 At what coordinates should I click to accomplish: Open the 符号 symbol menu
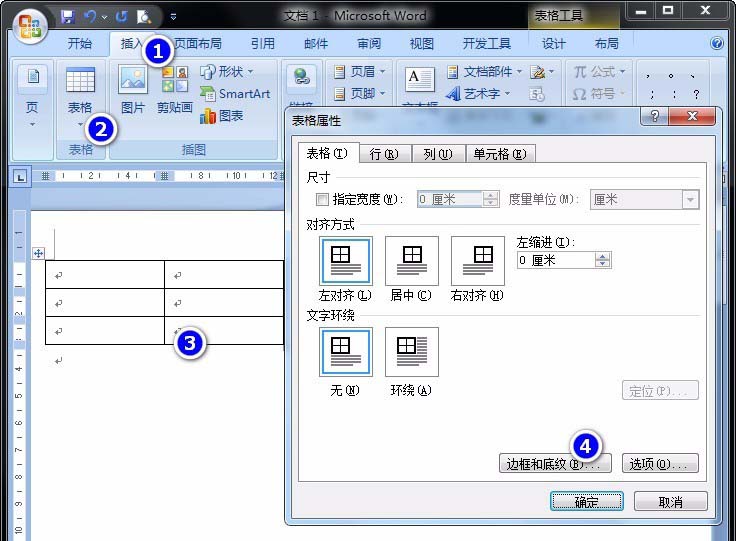599,94
